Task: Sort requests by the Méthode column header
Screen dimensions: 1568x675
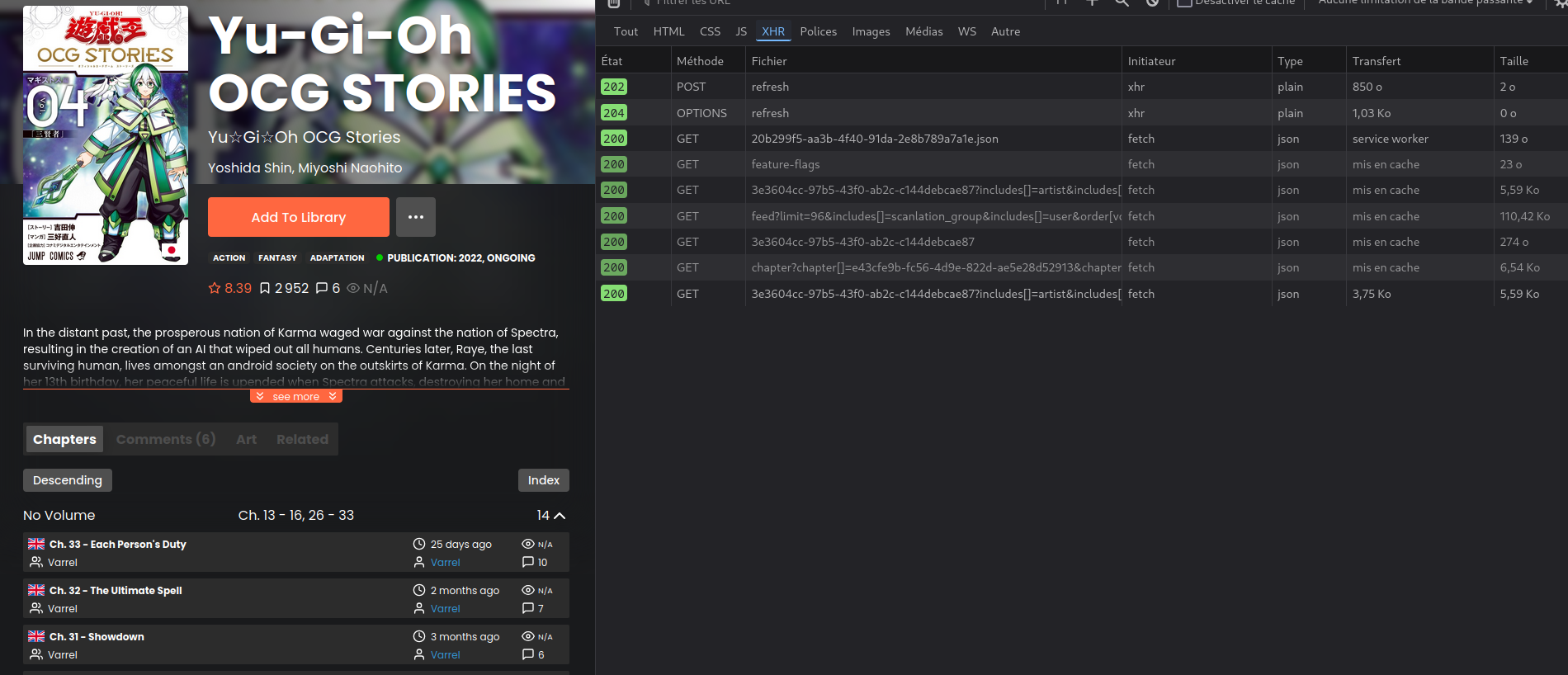Action: tap(708, 61)
